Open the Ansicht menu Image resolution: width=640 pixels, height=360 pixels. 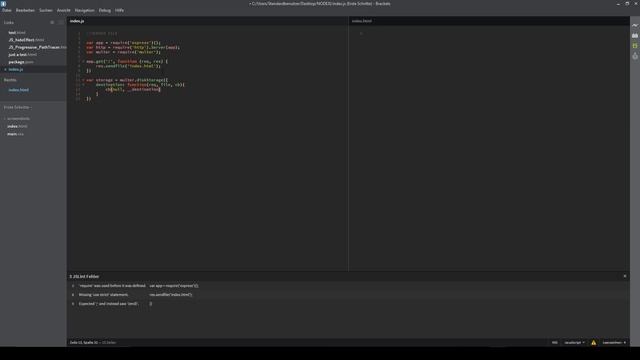point(64,10)
